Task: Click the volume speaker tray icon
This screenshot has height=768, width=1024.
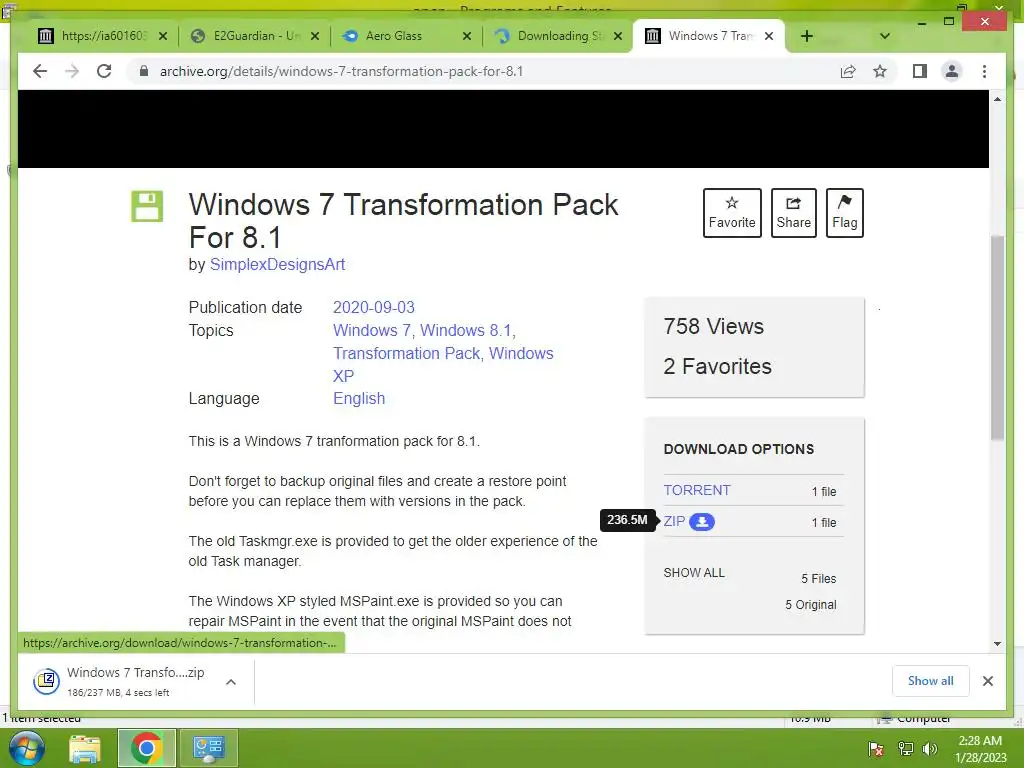Action: pyautogui.click(x=929, y=749)
